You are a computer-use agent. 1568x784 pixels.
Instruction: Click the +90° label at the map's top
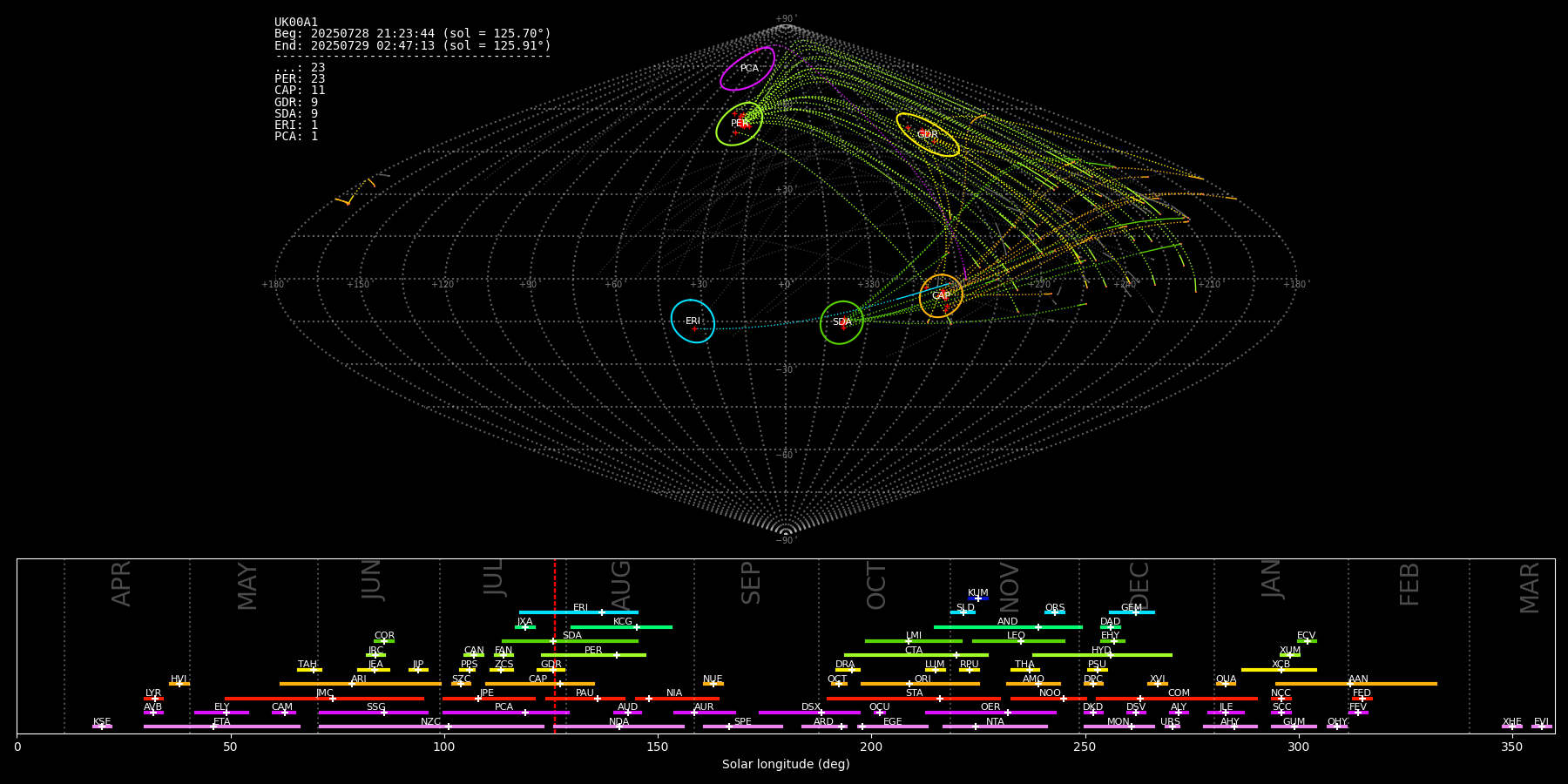[x=786, y=19]
